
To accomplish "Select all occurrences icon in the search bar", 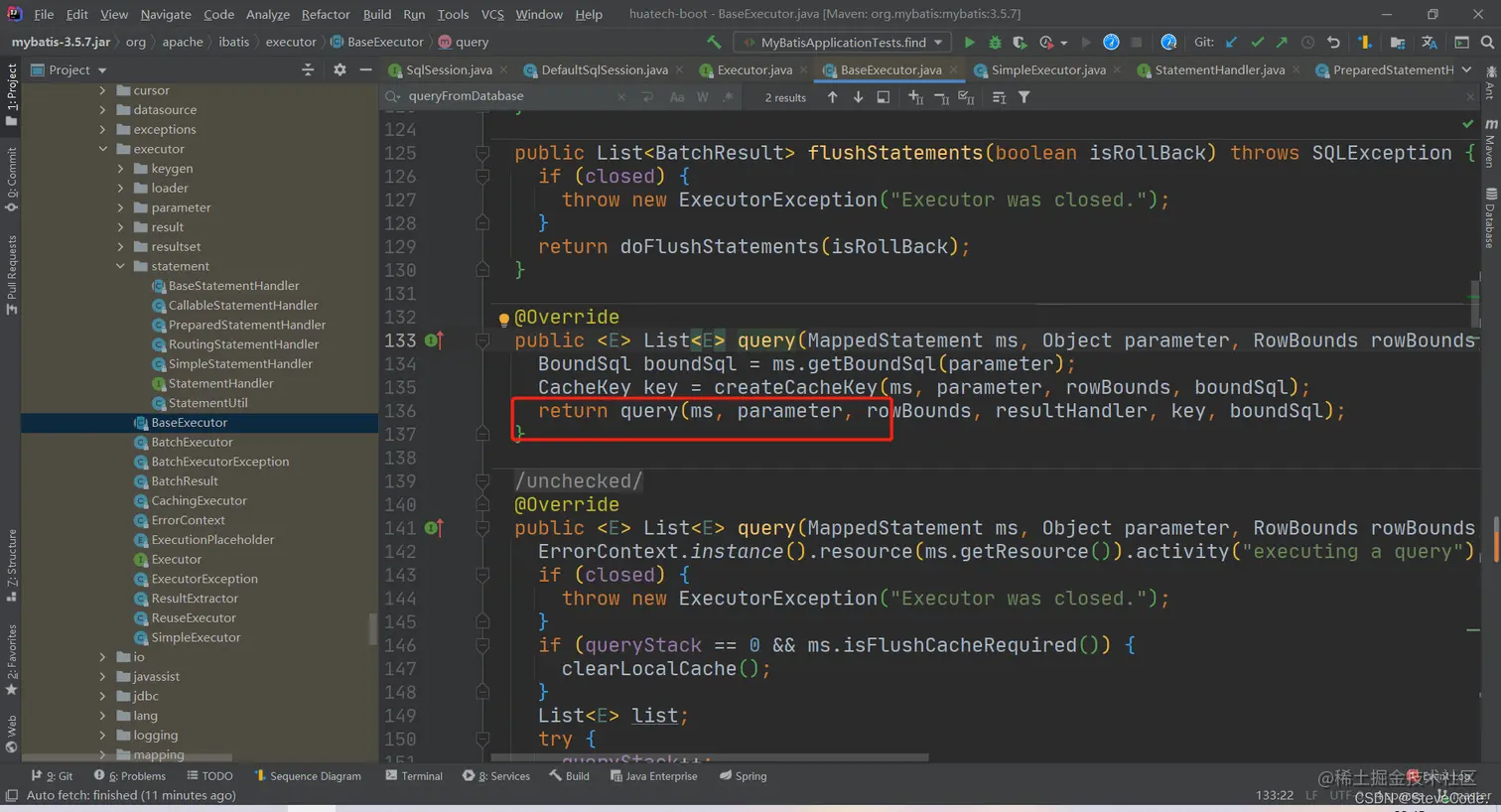I will pyautogui.click(x=966, y=97).
